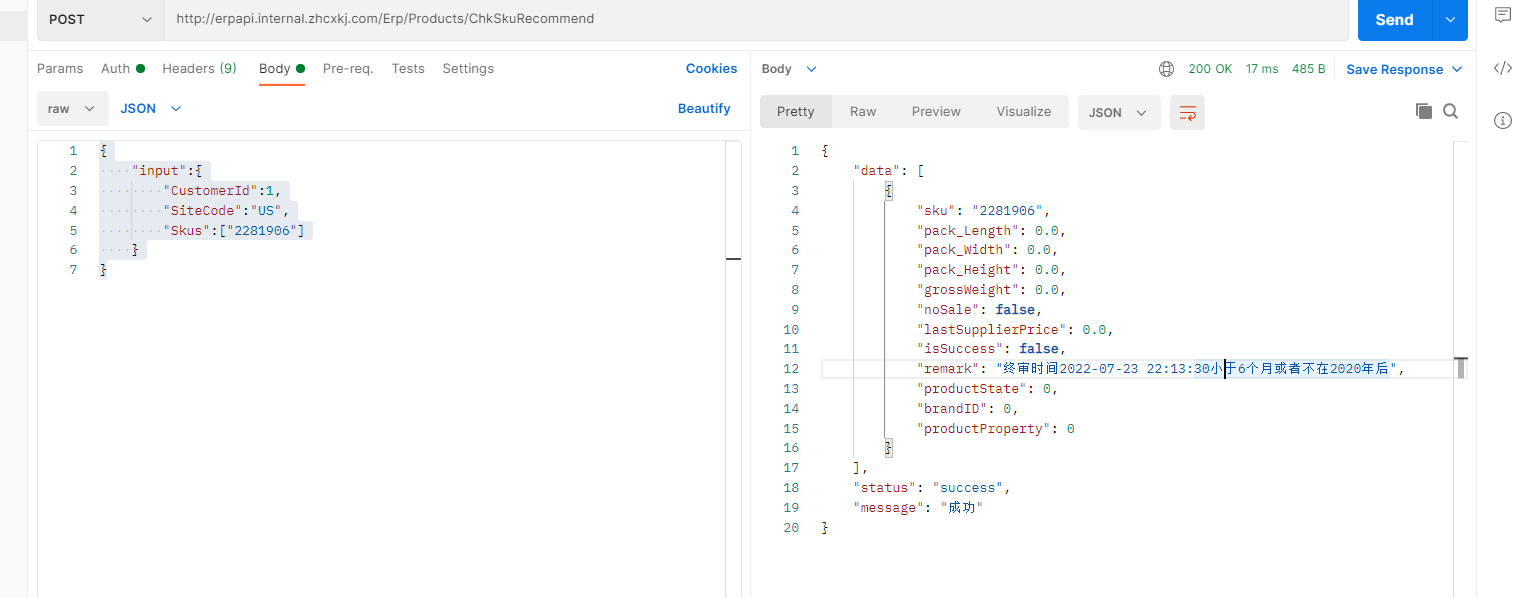This screenshot has height=598, width=1530.
Task: Open the request info icon in the sidebar
Action: [x=1502, y=121]
